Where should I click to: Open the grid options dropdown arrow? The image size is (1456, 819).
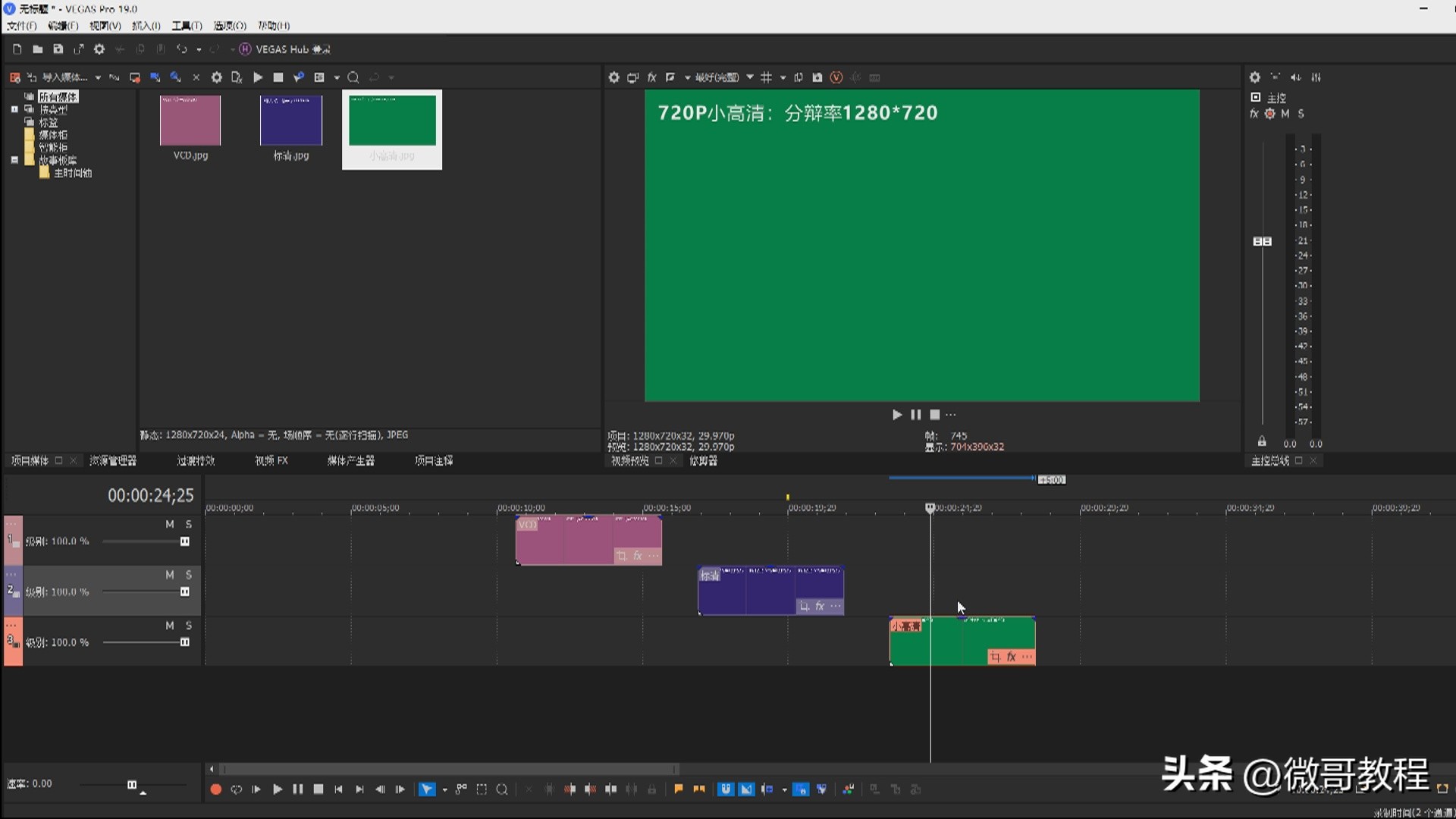point(783,77)
